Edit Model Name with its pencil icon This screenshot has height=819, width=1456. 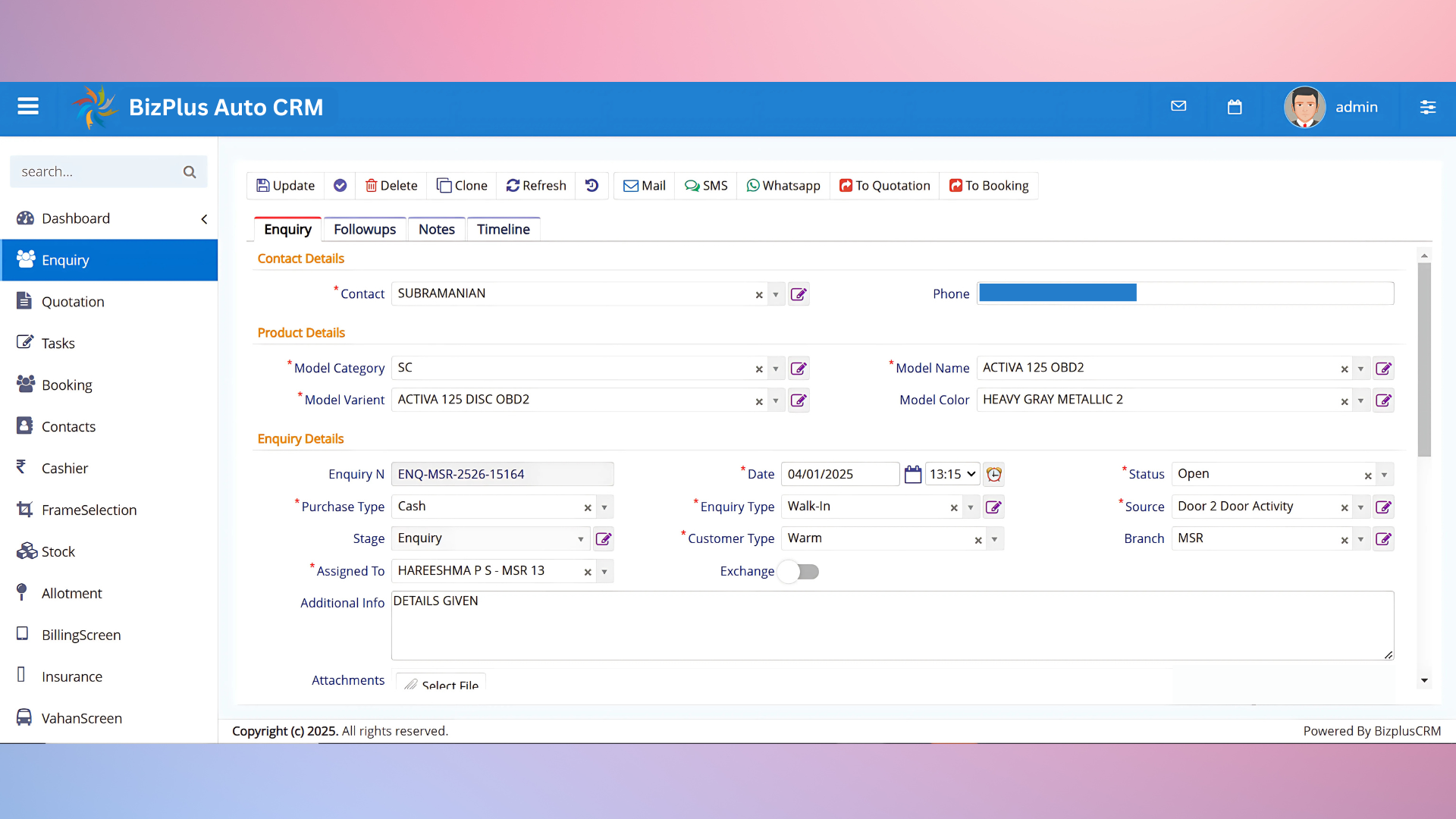[1384, 369]
